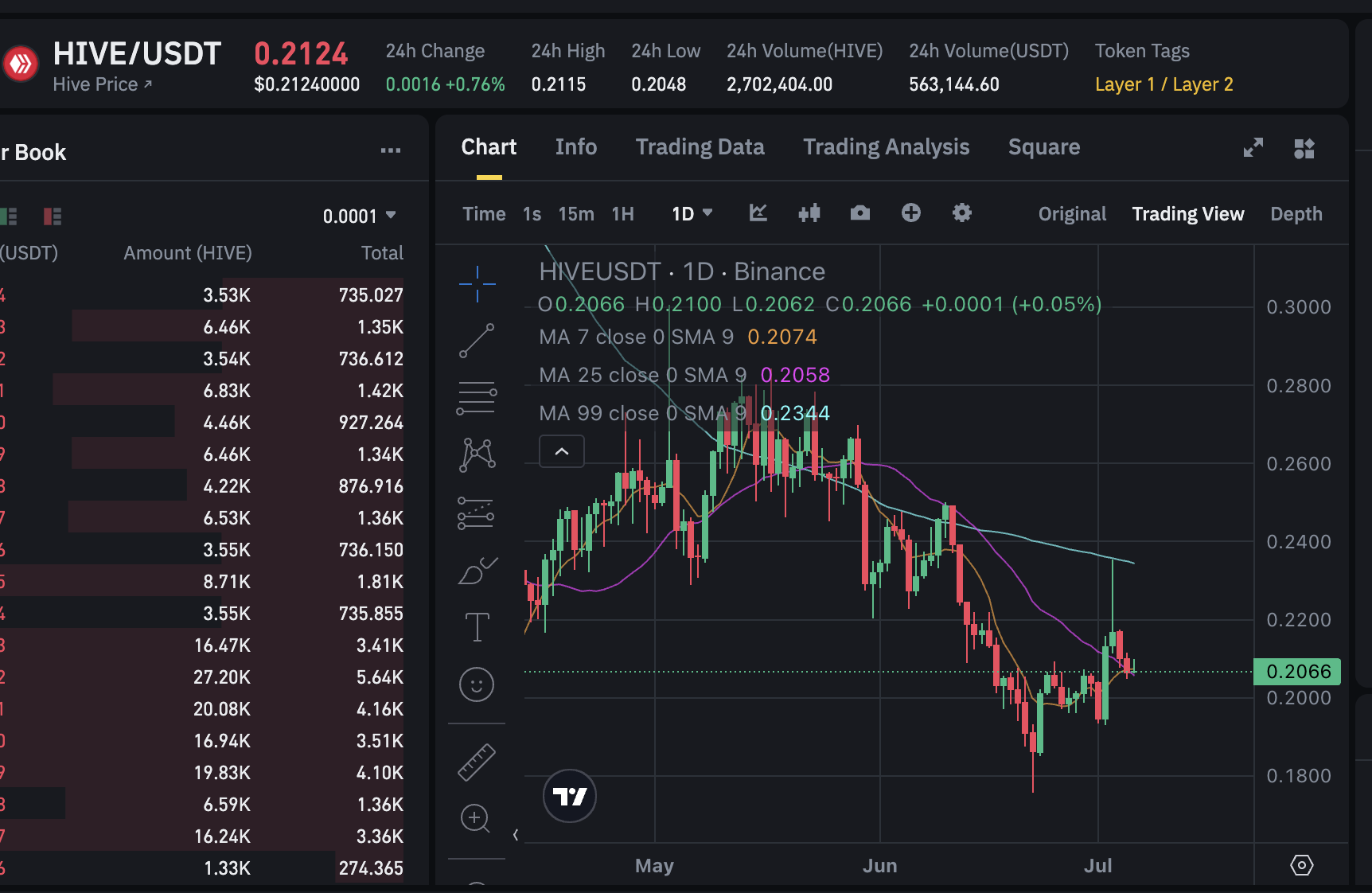Open the Hive Price link
Viewport: 1372px width, 893px height.
coord(102,84)
